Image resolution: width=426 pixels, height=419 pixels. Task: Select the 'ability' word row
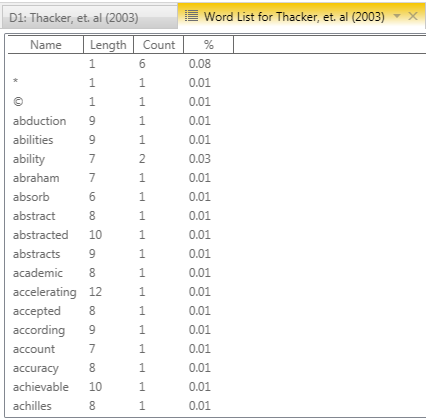click(217, 159)
